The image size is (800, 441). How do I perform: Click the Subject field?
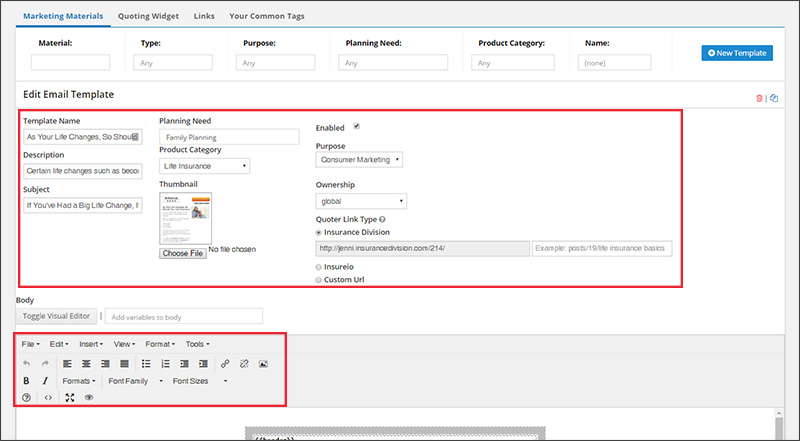click(x=83, y=205)
